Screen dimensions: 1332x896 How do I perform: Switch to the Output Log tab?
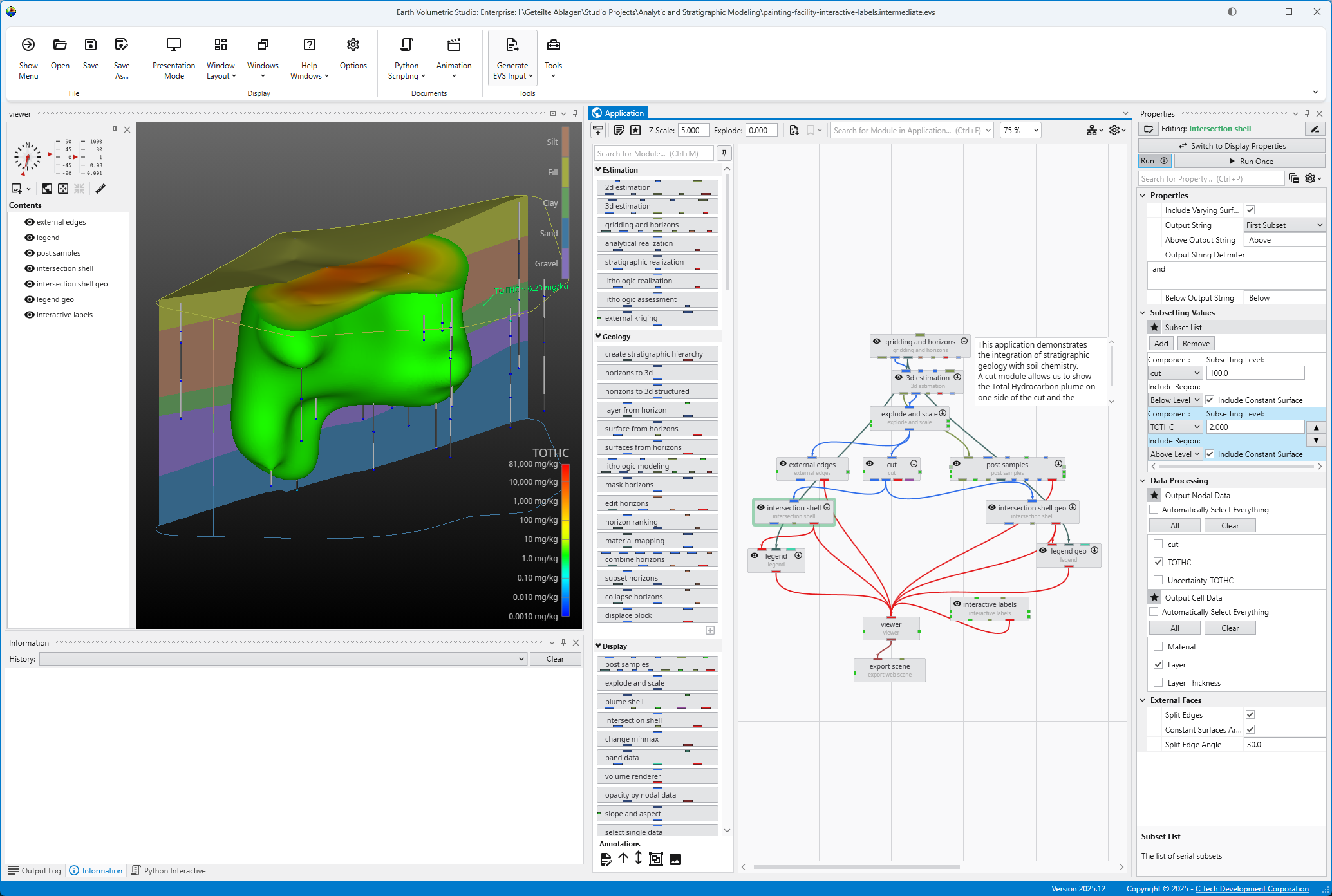coord(35,871)
